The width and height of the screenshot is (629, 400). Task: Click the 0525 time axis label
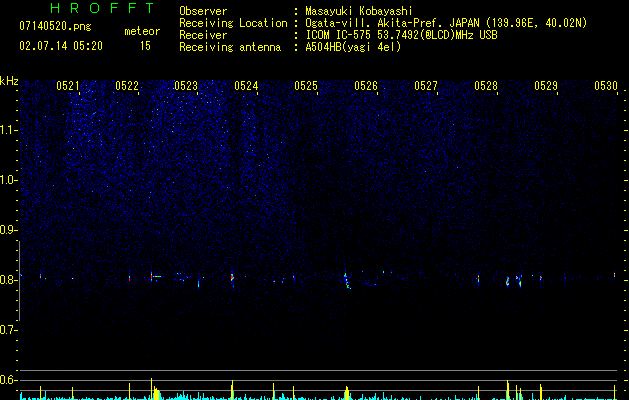[306, 86]
